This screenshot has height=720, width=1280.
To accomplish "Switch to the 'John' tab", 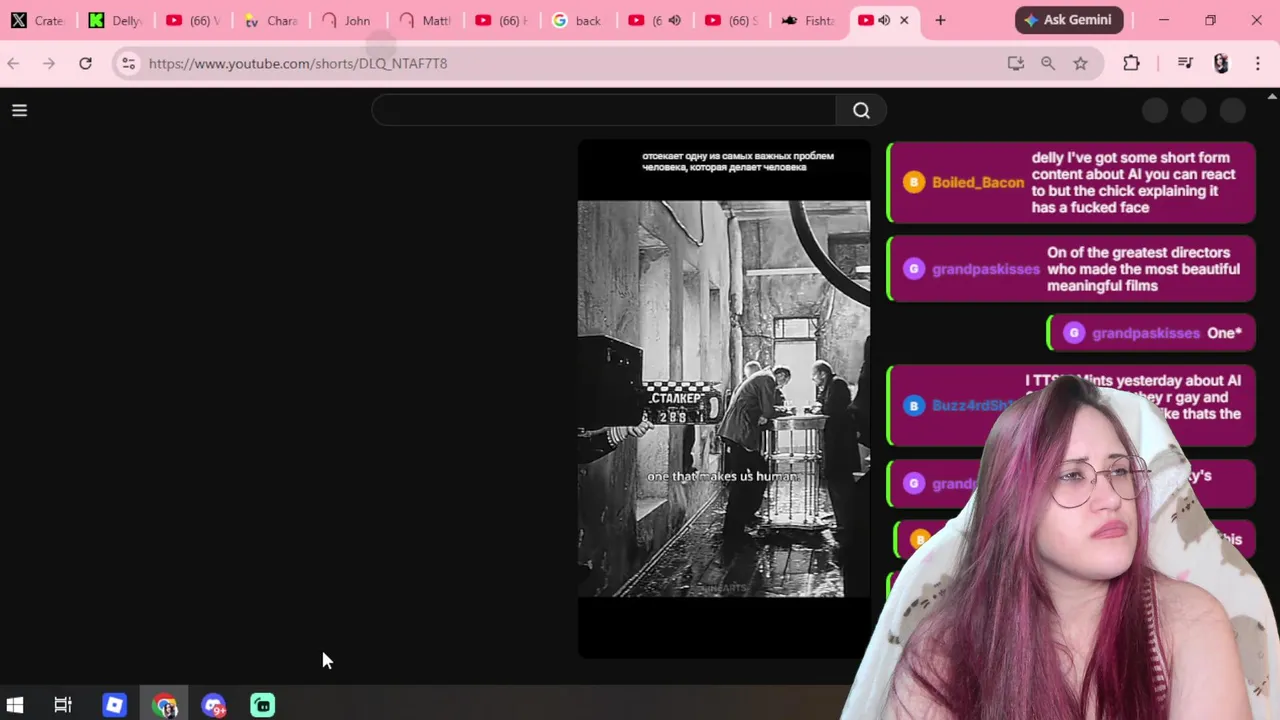I will 347,20.
